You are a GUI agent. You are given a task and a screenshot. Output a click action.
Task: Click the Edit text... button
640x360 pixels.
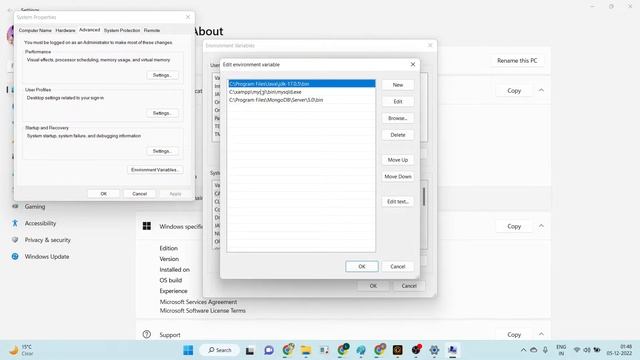tap(398, 202)
